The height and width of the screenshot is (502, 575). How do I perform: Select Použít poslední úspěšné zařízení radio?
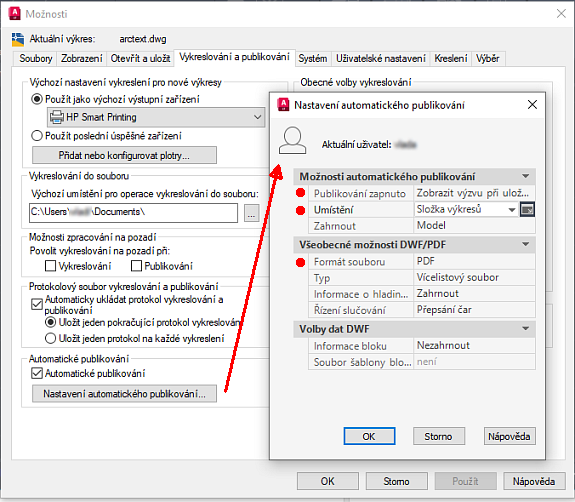click(37, 136)
